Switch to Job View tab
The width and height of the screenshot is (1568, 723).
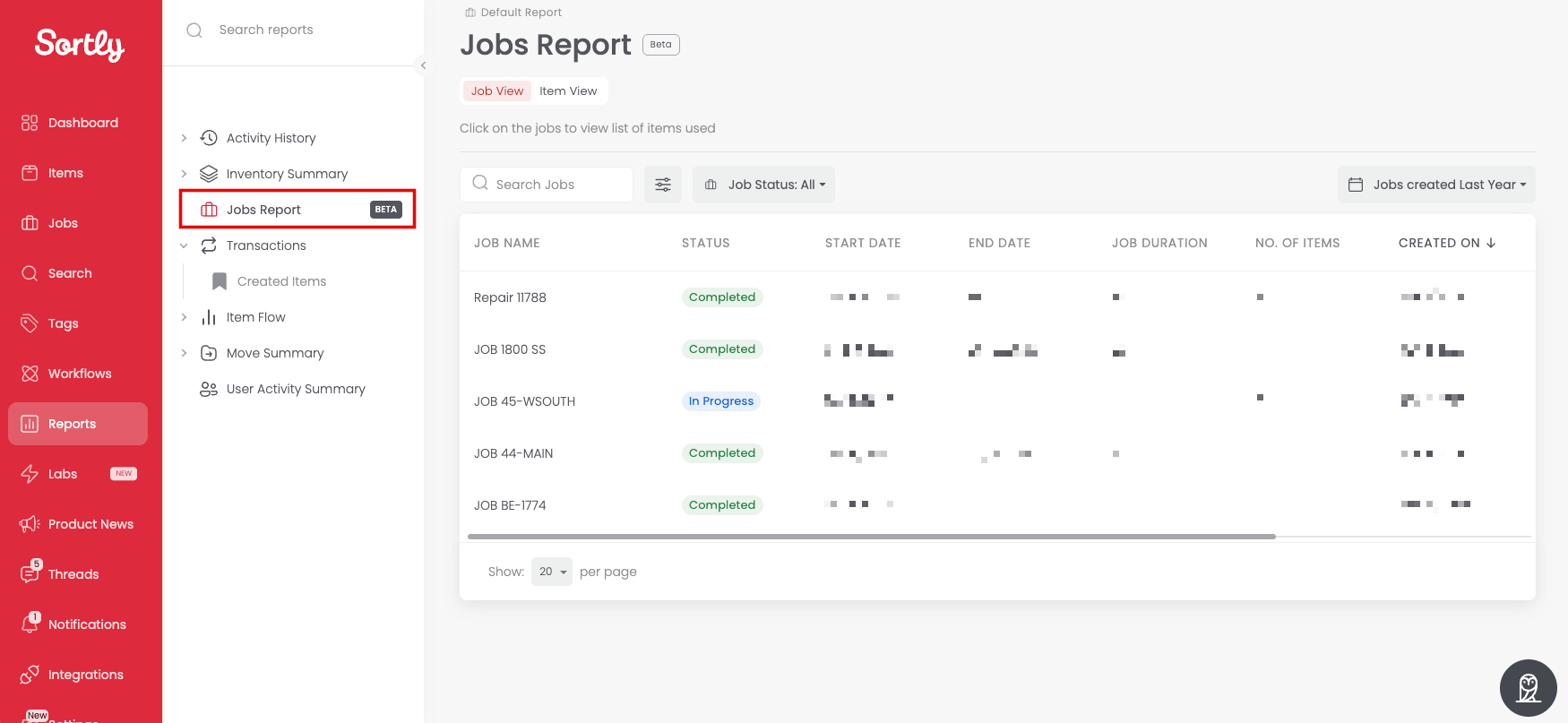click(x=497, y=90)
